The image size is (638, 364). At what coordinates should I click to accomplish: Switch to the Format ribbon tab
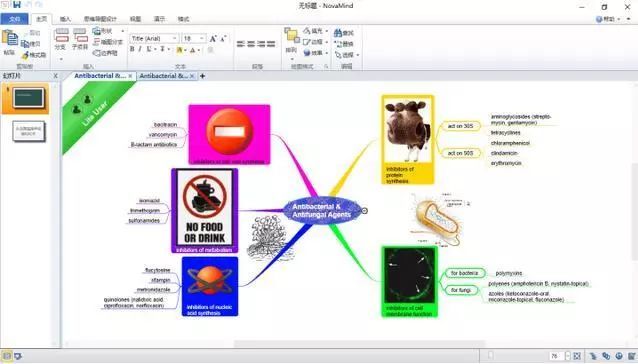[183, 19]
